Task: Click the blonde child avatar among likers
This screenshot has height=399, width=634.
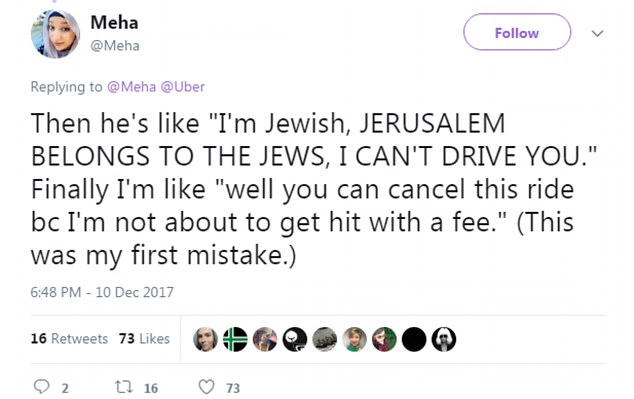Action: [x=355, y=339]
